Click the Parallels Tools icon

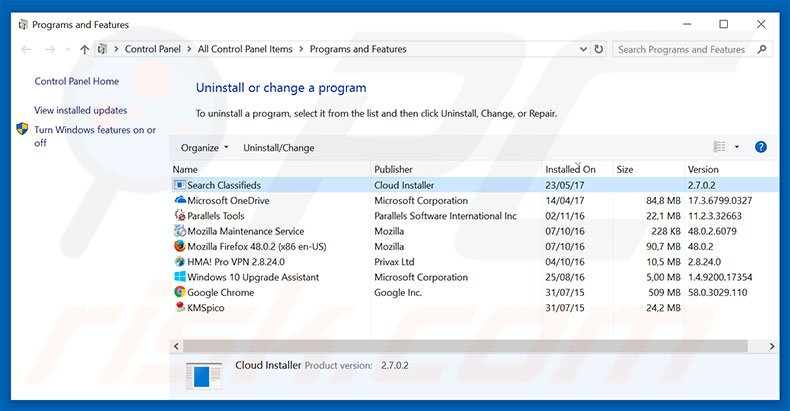[x=180, y=215]
